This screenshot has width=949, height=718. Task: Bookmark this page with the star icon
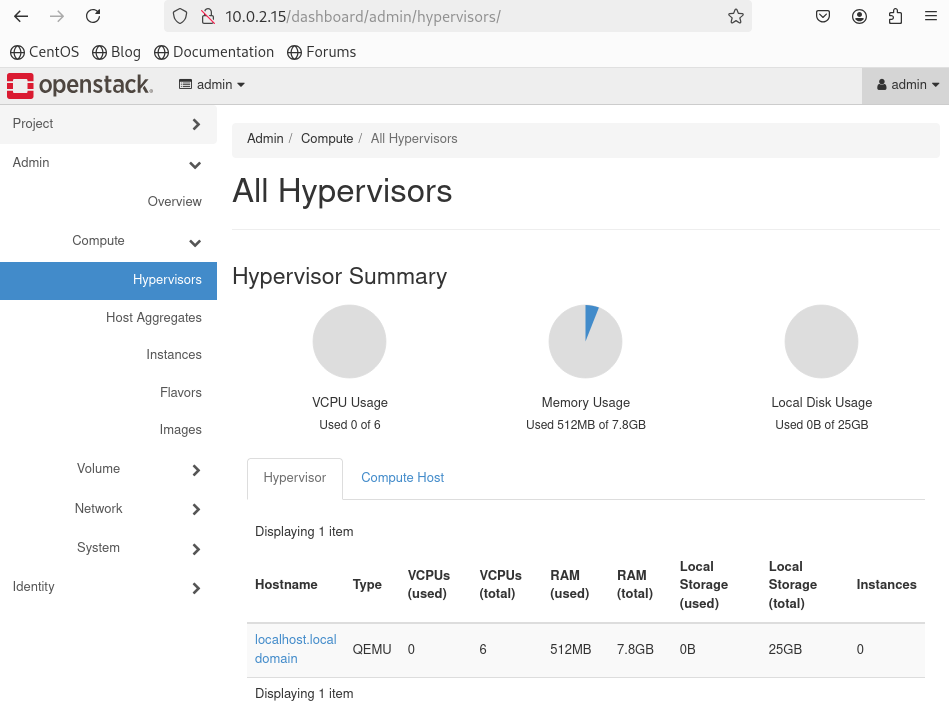pos(736,16)
